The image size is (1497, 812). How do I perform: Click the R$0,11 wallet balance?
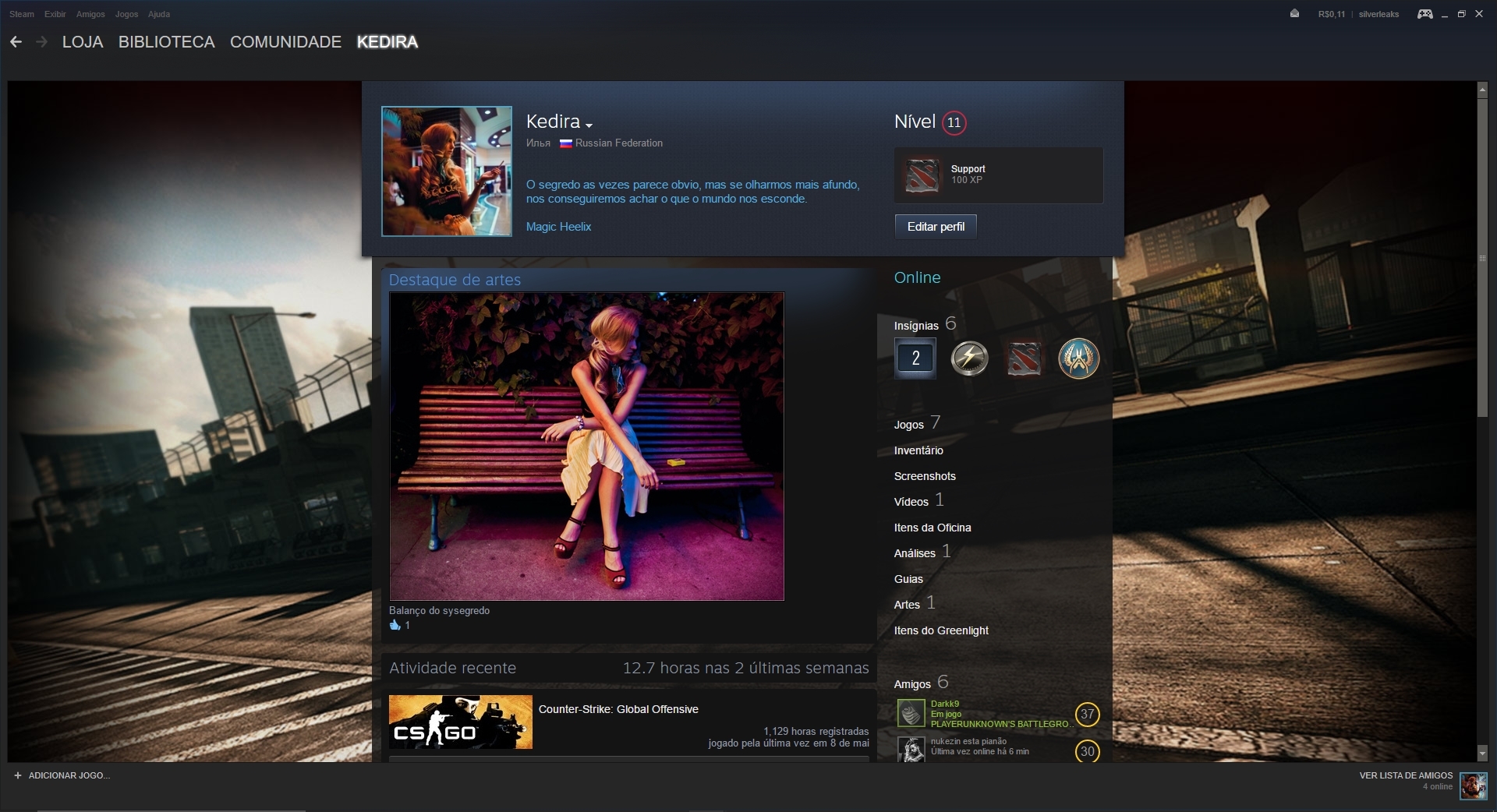coord(1332,14)
